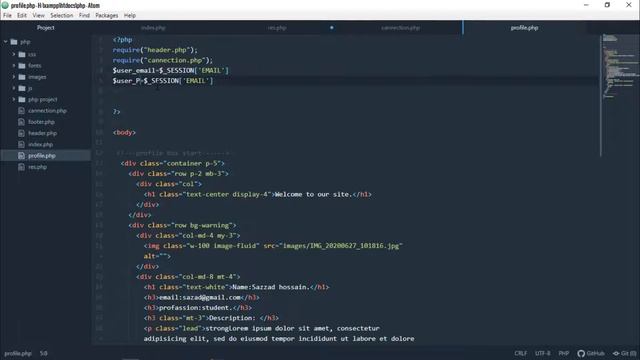Open the Find menu
The width and height of the screenshot is (640, 360).
point(84,16)
